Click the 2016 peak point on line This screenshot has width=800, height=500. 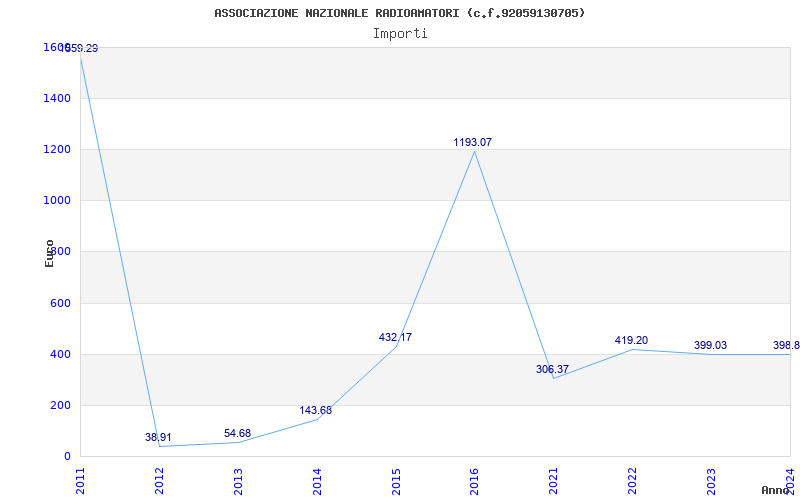[474, 151]
